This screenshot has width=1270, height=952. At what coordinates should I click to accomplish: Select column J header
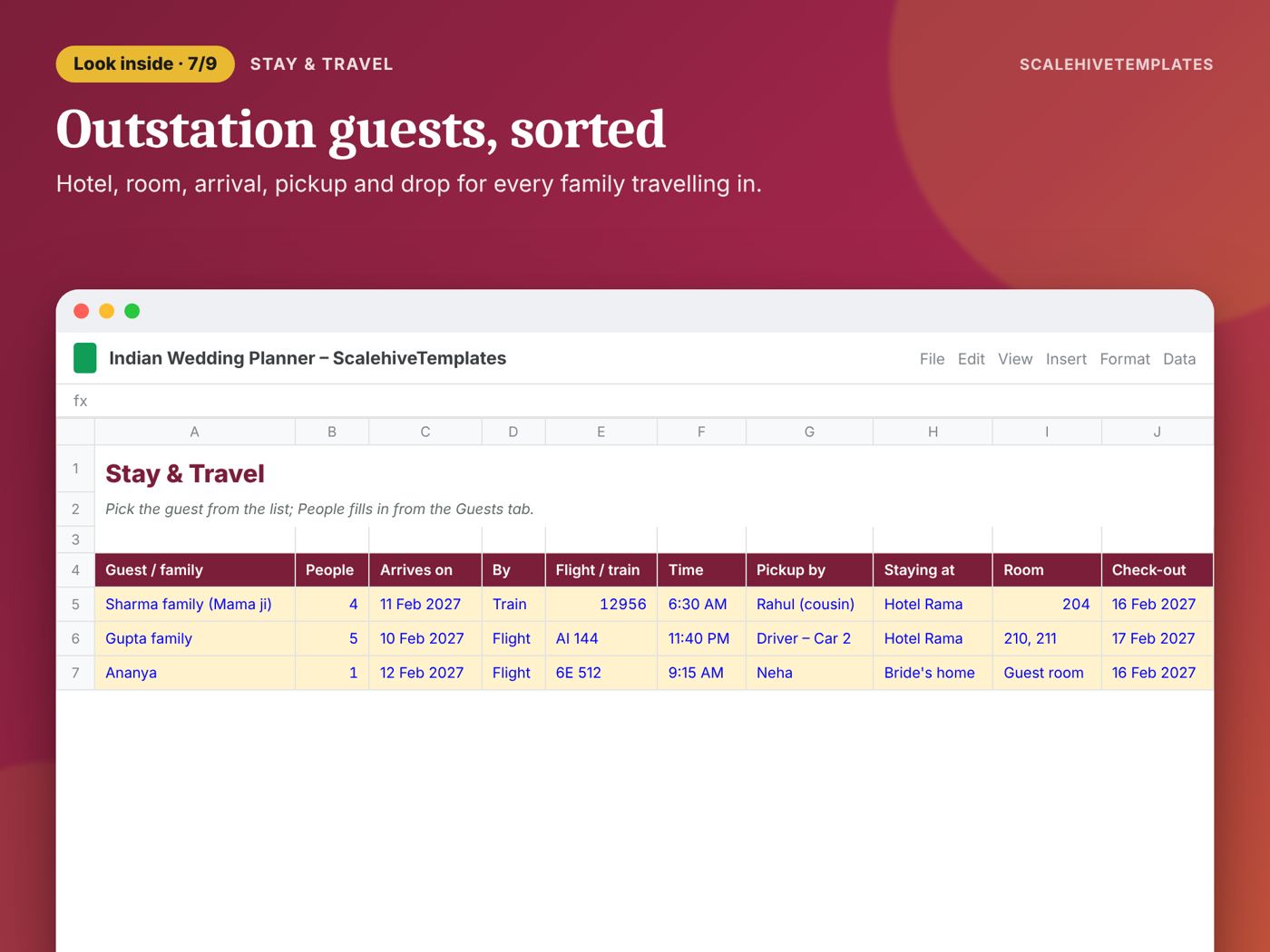tap(1158, 432)
